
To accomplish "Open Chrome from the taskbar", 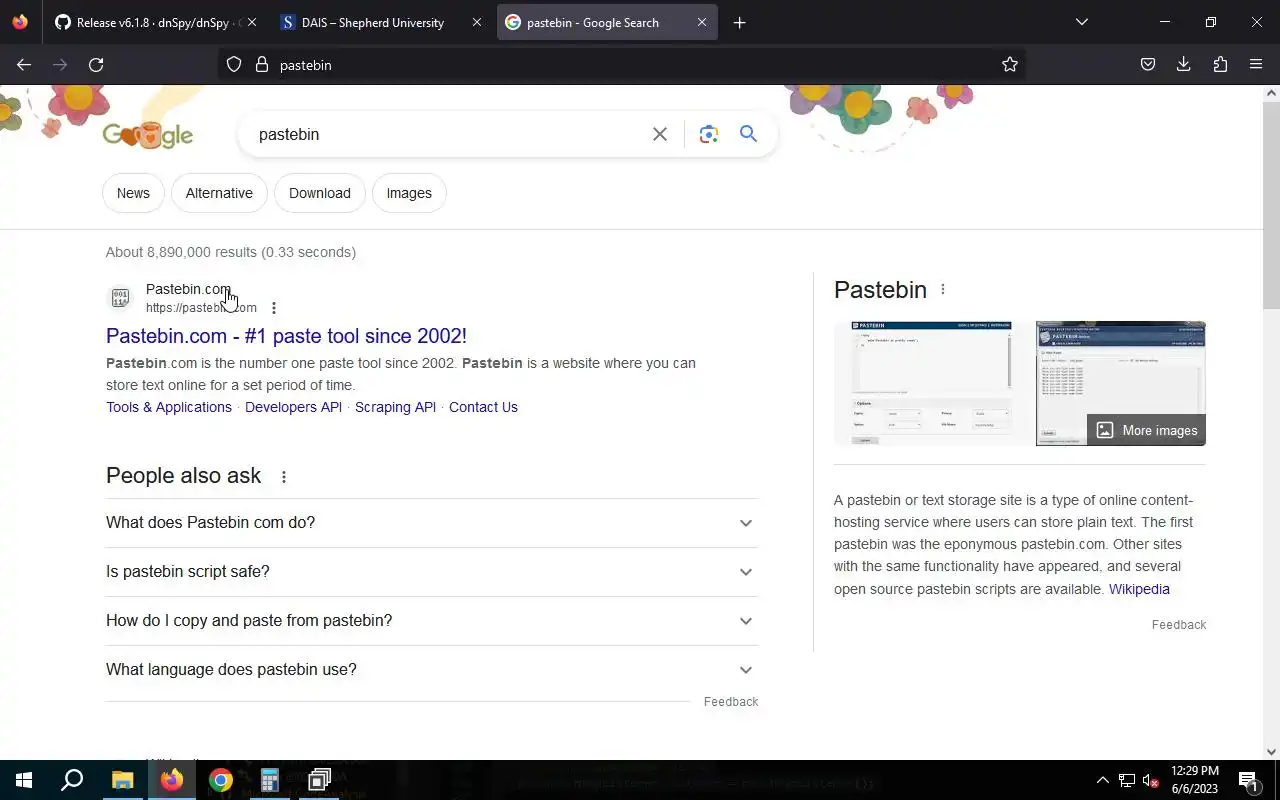I will pos(221,780).
